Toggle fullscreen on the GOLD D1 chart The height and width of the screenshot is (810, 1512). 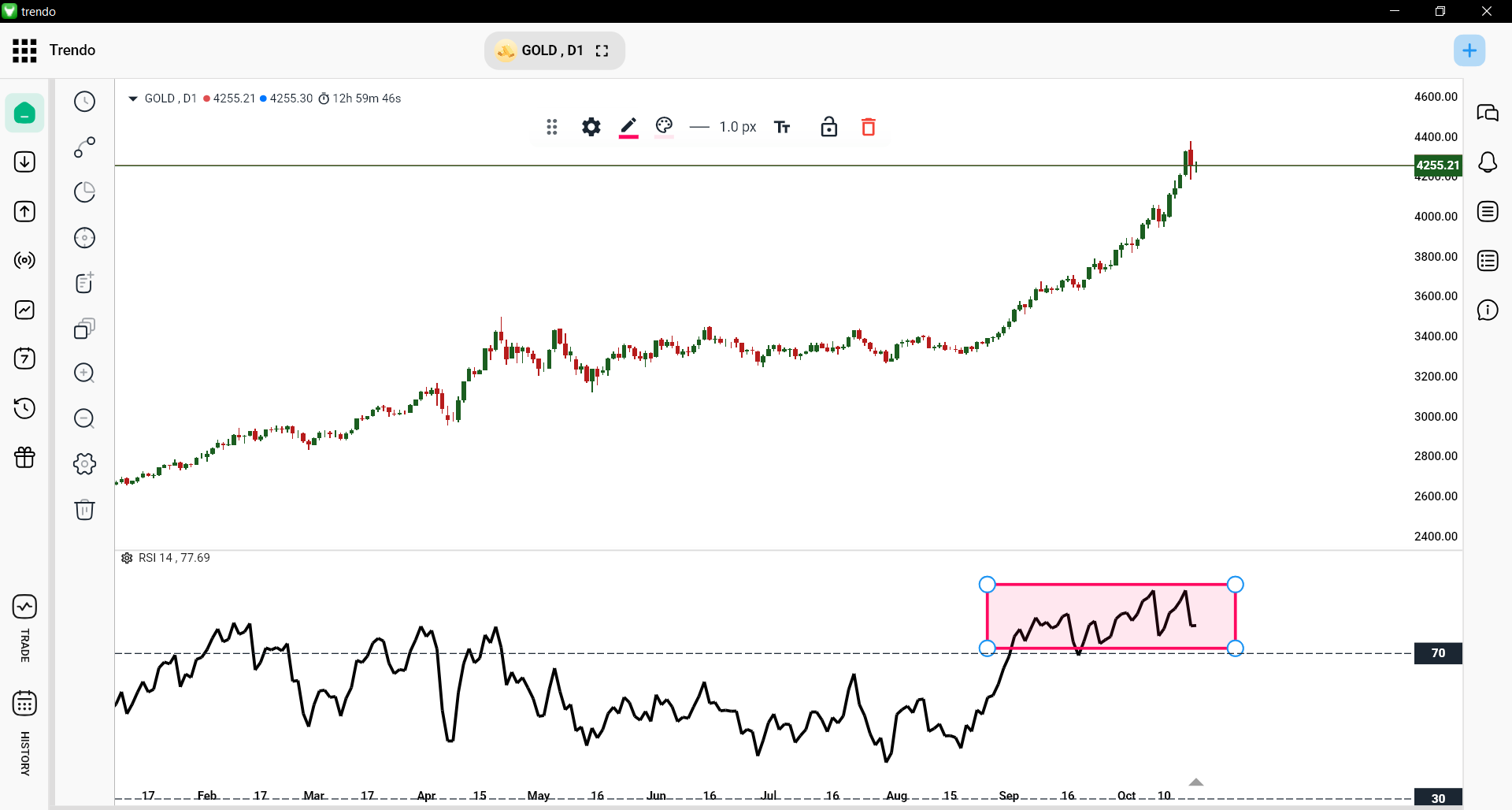click(602, 50)
